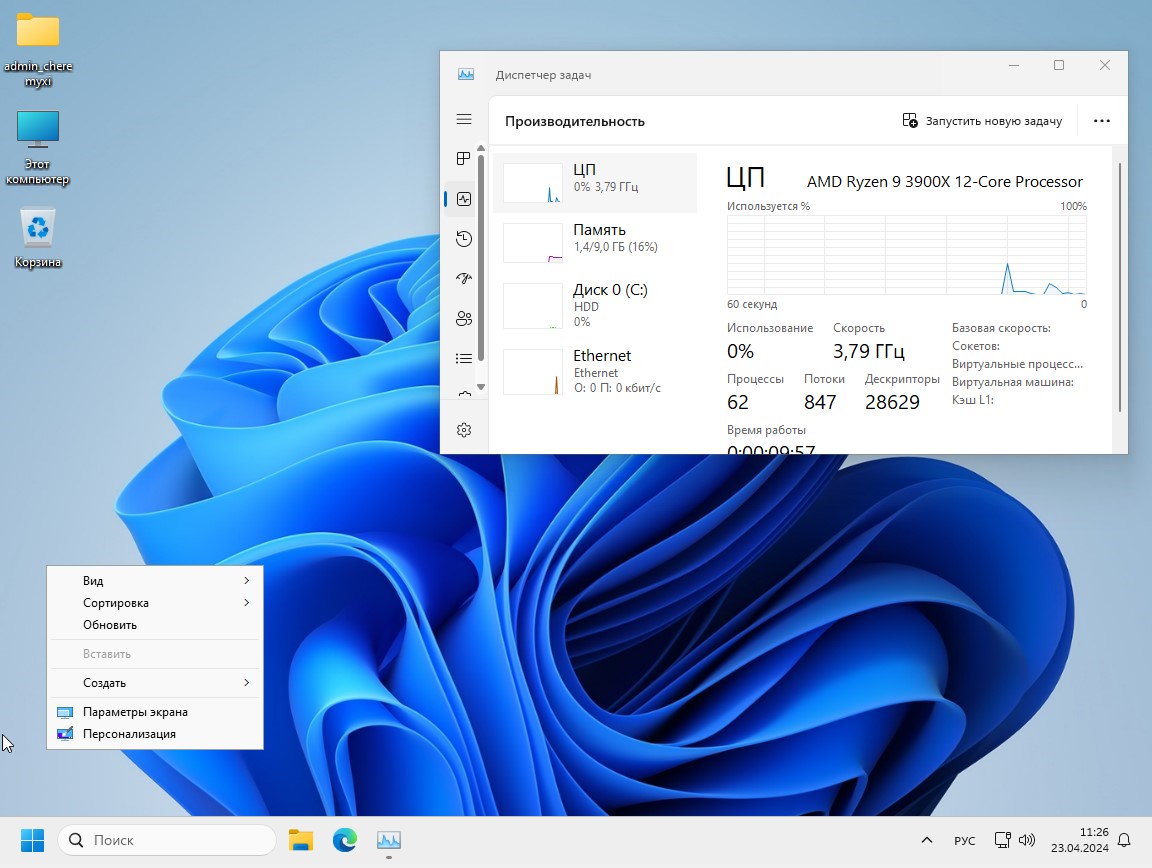This screenshot has width=1152, height=868.
Task: Click the AMD Ryzen 9 3900X processor name
Action: (x=945, y=182)
